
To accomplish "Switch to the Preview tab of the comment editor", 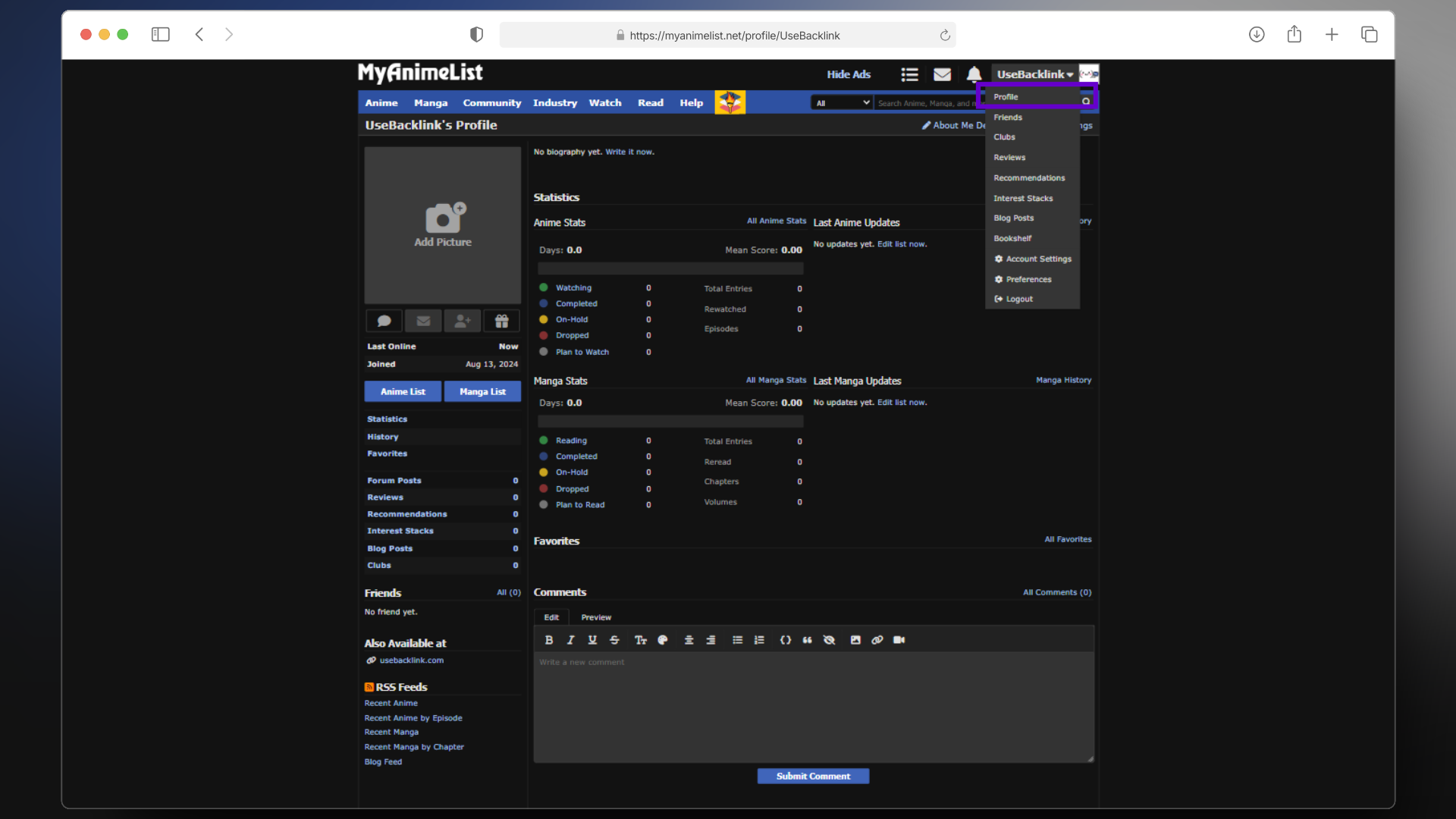I will pos(595,617).
